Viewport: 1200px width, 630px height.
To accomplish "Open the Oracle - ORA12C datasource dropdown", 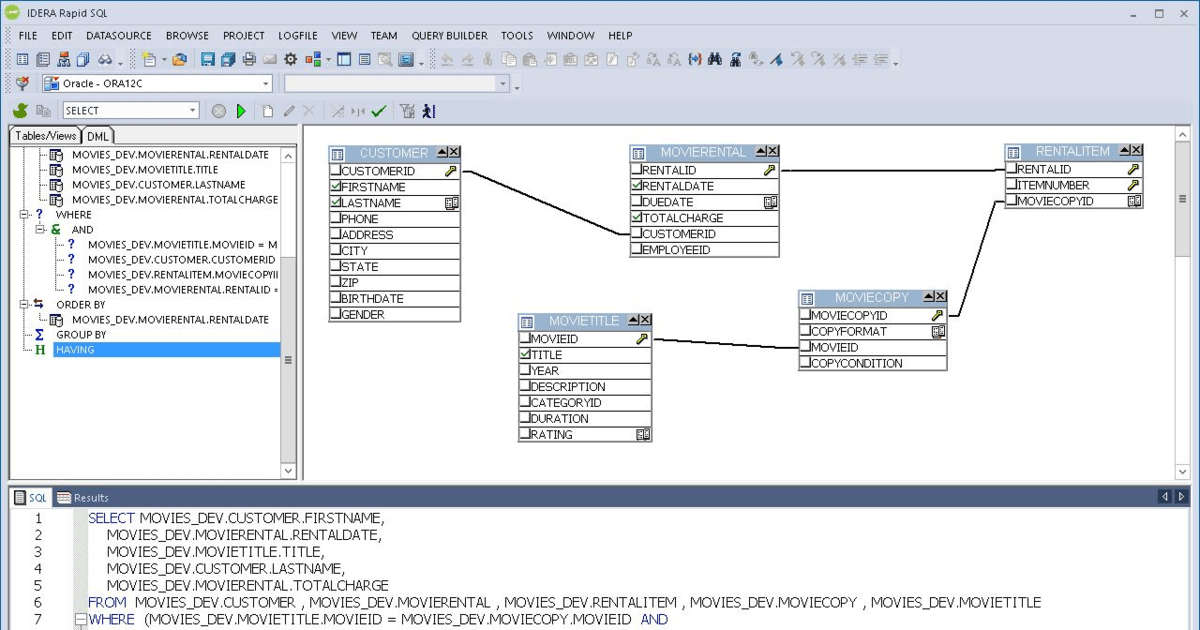I will coord(265,83).
